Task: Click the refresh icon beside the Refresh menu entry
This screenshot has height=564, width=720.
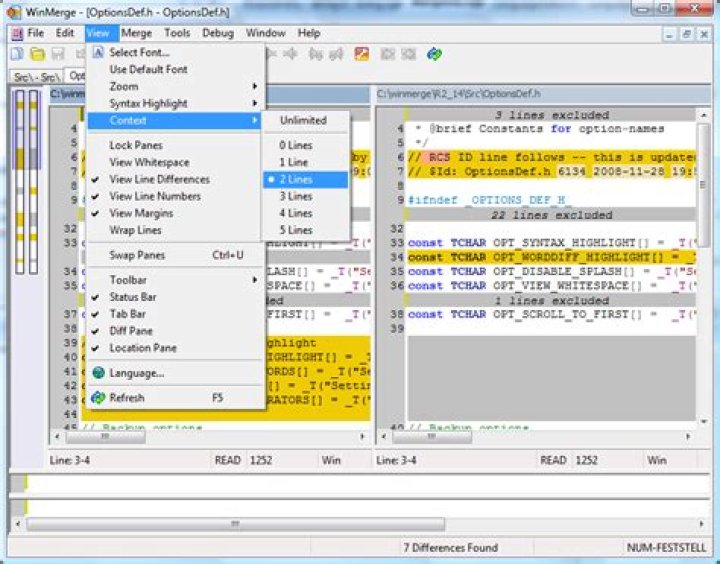Action: pos(98,397)
